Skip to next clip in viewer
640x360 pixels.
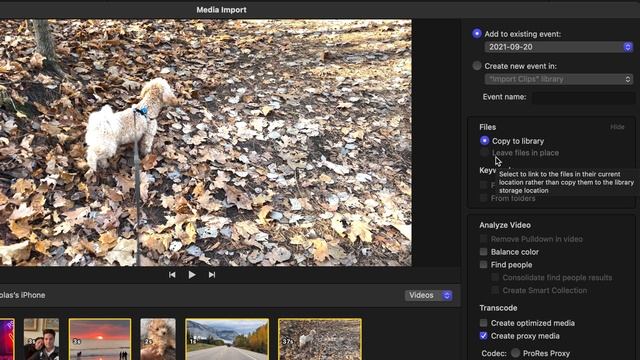click(x=211, y=275)
